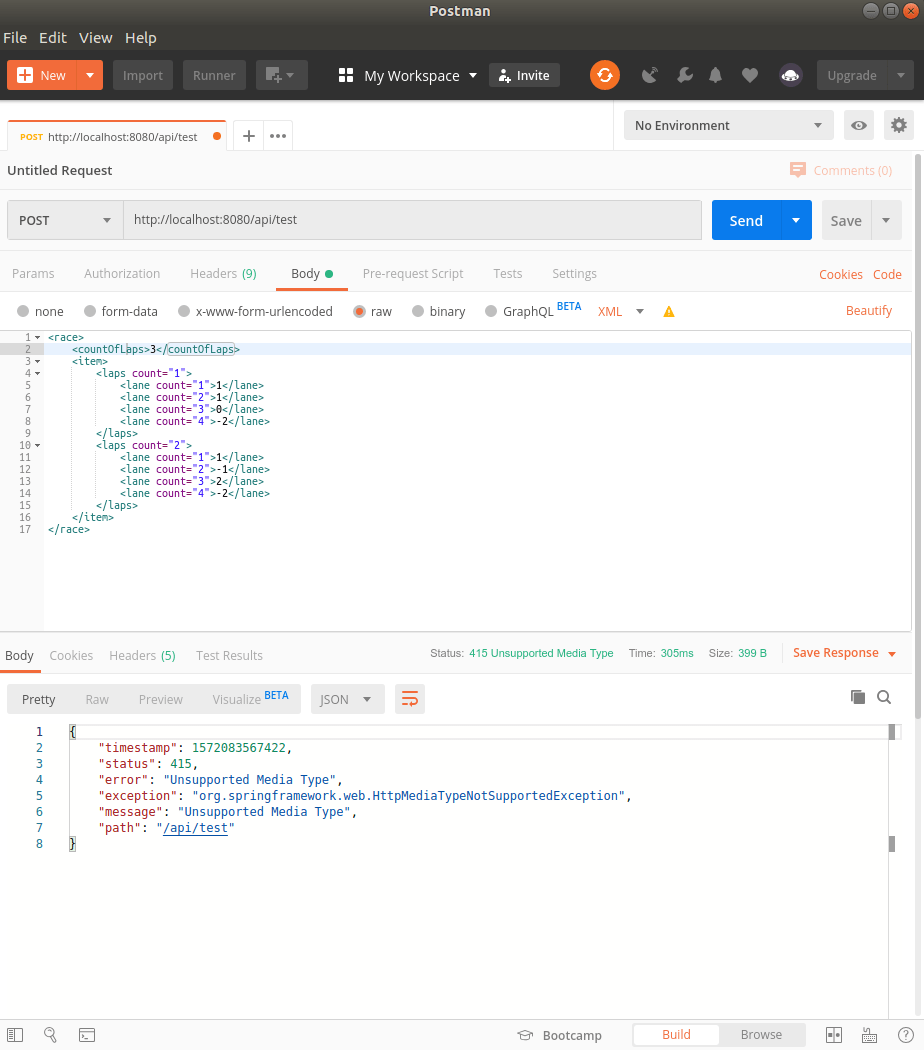Click the Beautify link
Image resolution: width=924 pixels, height=1050 pixels.
click(868, 311)
